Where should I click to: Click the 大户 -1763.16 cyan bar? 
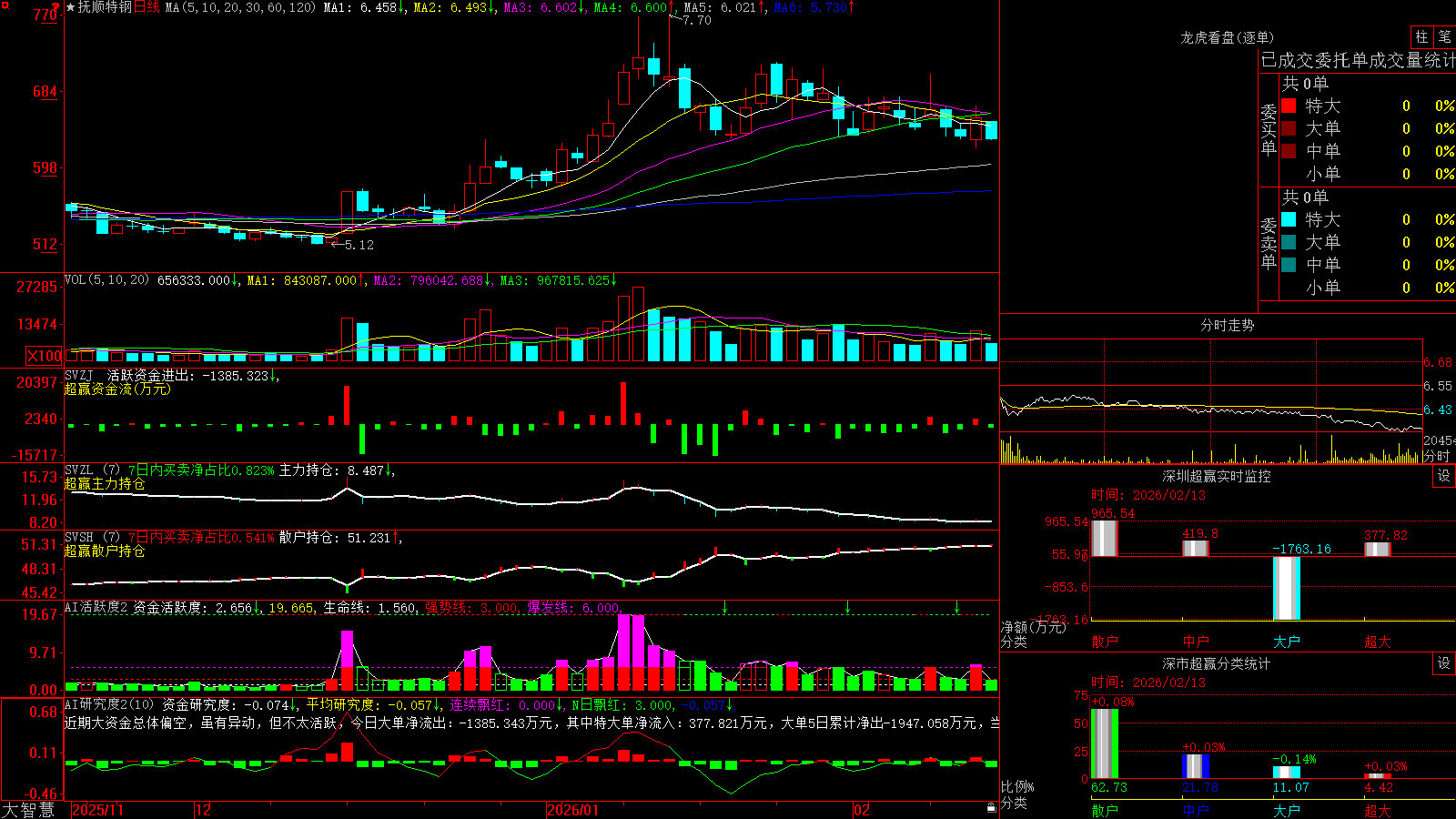pos(1286,588)
